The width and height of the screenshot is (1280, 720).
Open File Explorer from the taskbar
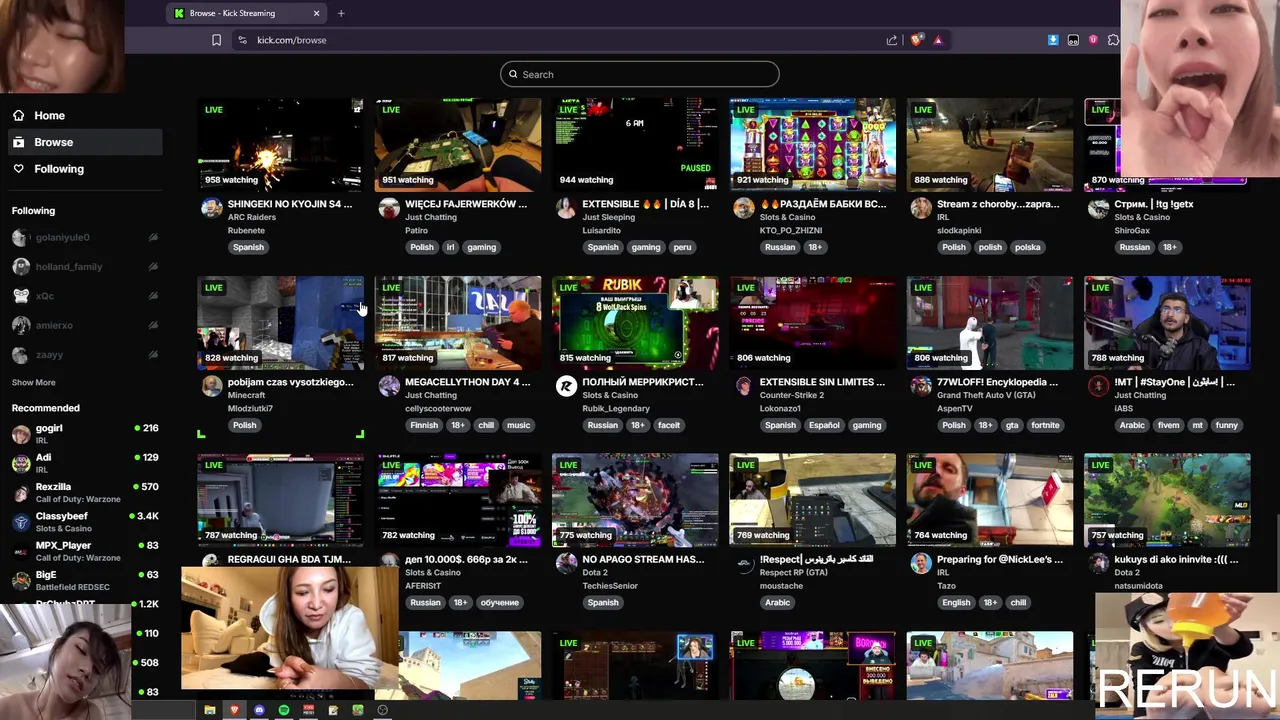[210, 710]
